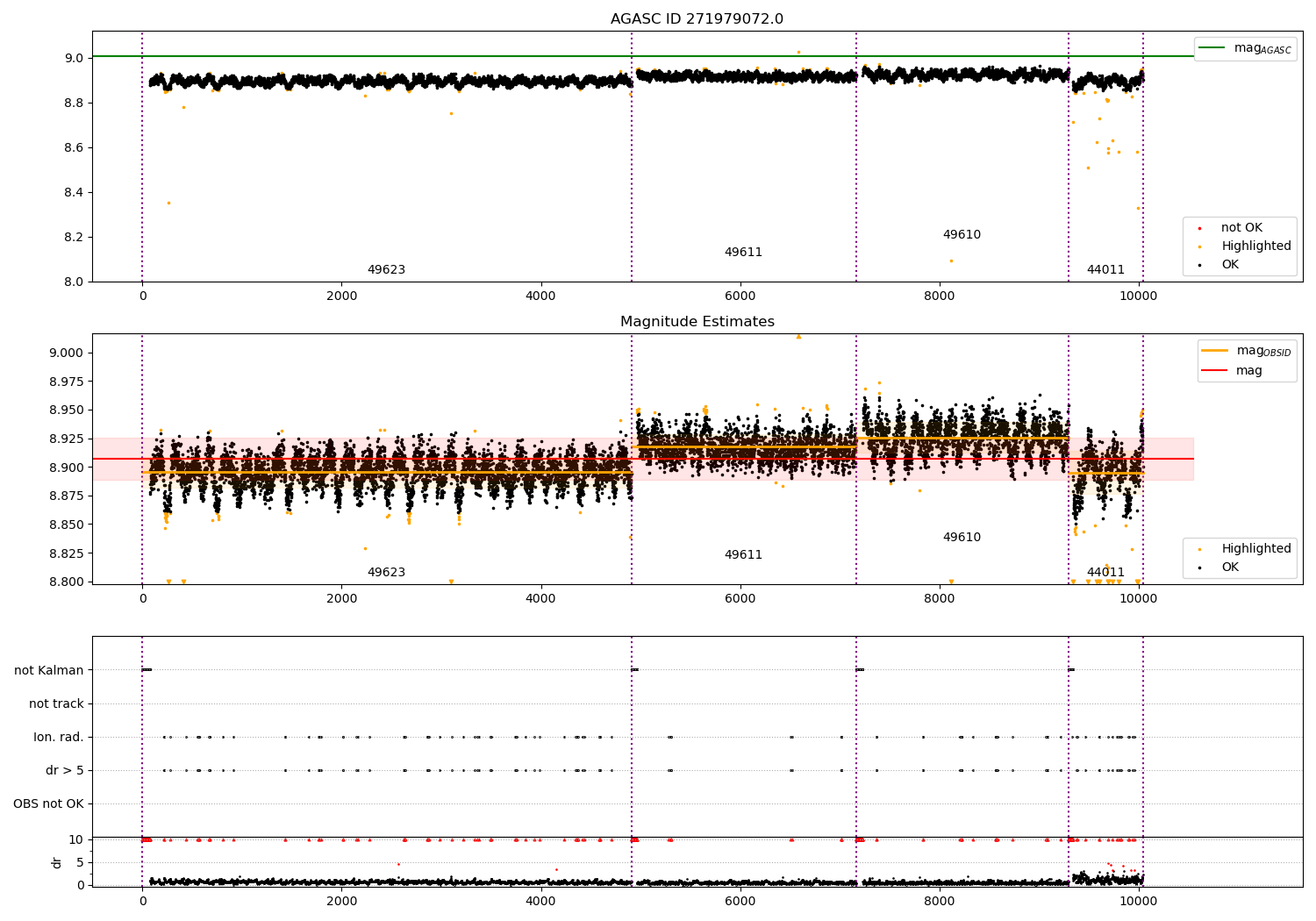Select the orange mag OBSID legend entry

(x=1245, y=351)
